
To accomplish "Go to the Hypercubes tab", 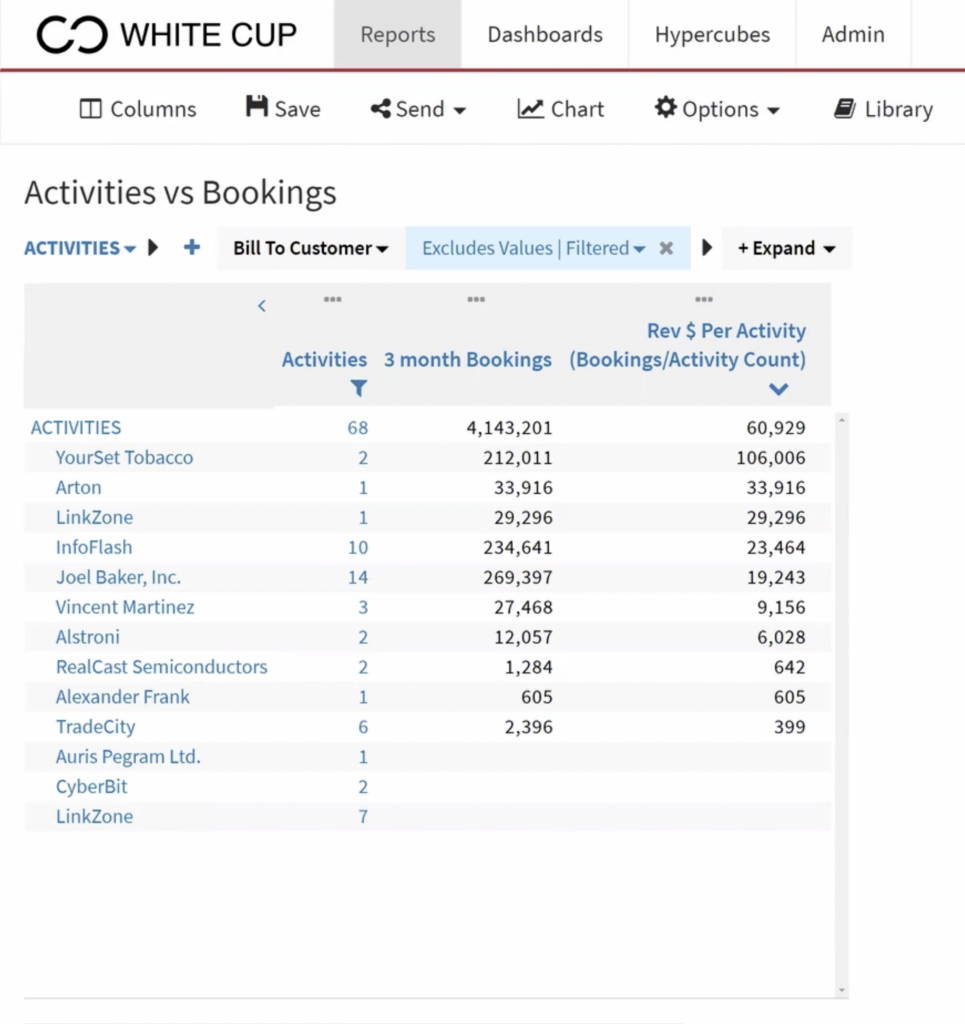I will pyautogui.click(x=712, y=35).
